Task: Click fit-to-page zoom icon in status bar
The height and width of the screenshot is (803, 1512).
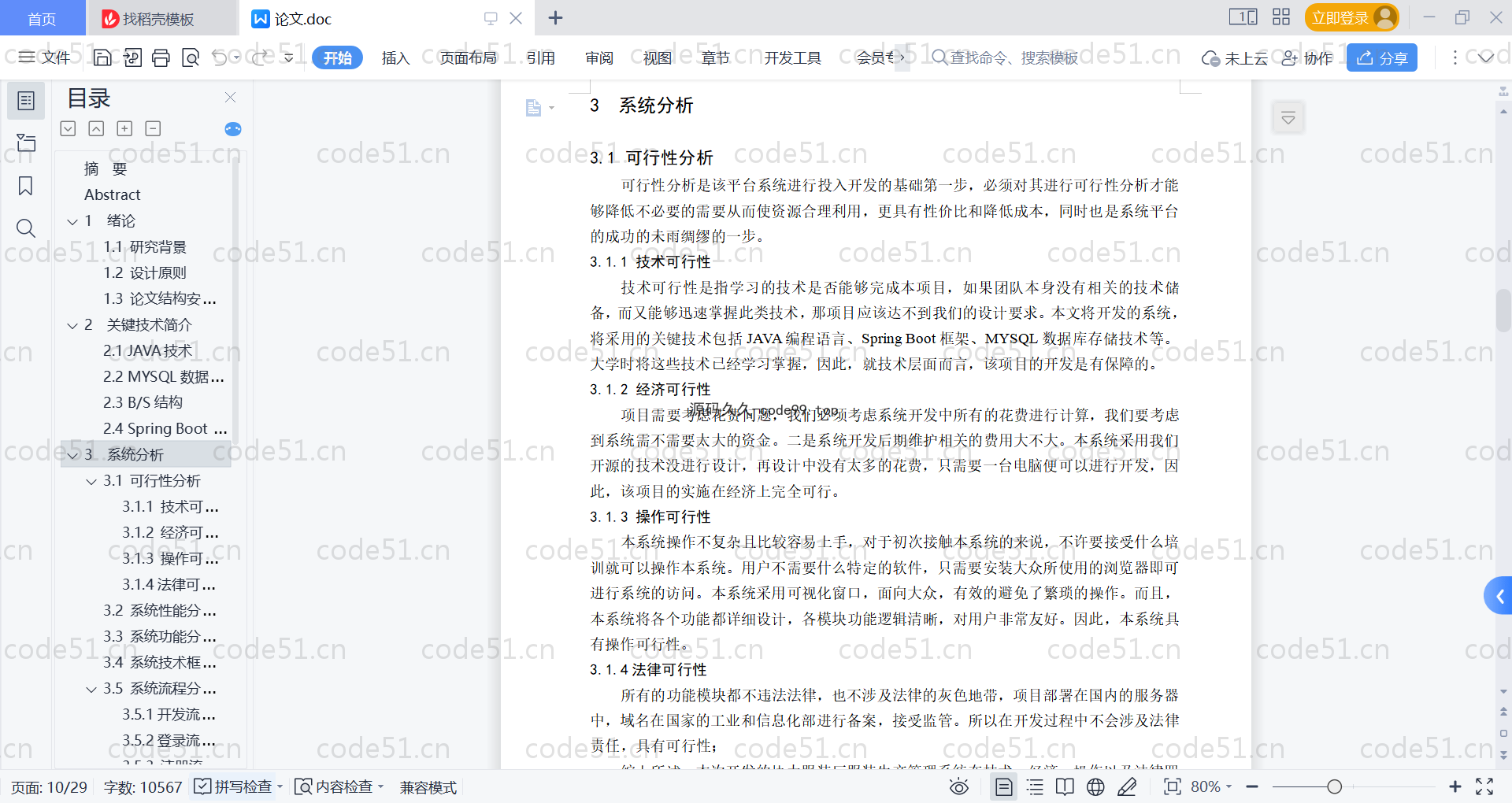Action: coord(1173,786)
